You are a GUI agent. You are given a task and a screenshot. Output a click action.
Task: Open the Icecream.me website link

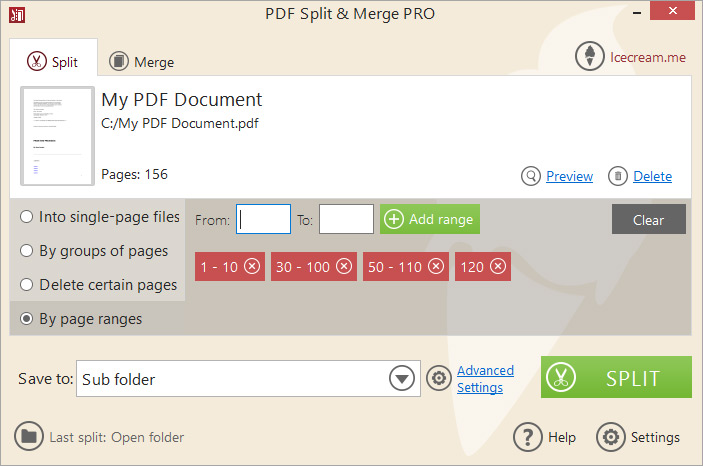pos(647,57)
